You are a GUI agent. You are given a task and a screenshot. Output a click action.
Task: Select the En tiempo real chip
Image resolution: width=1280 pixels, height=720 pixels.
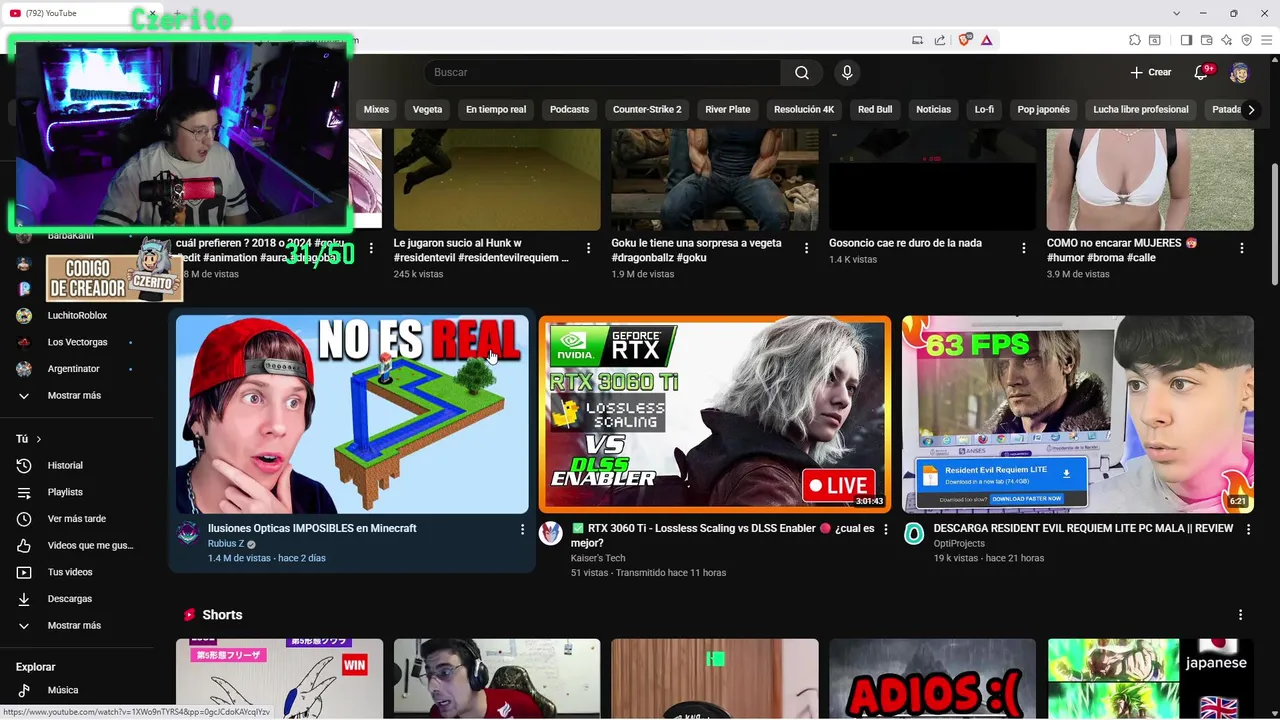tap(496, 110)
